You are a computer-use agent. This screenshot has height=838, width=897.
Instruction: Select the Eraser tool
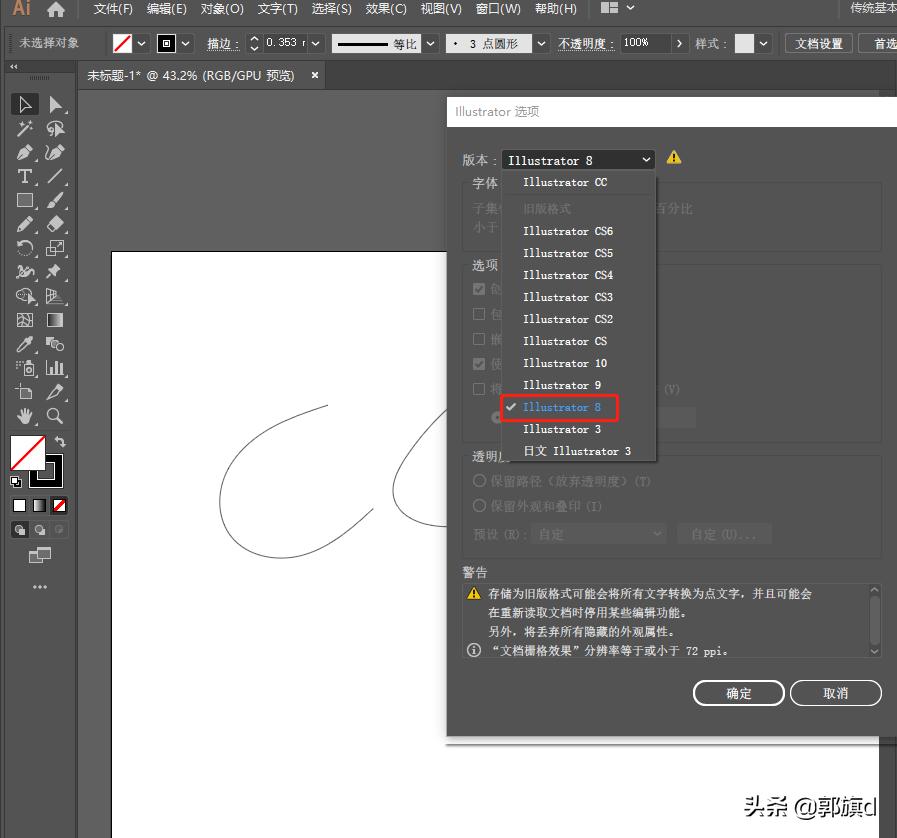(x=55, y=224)
